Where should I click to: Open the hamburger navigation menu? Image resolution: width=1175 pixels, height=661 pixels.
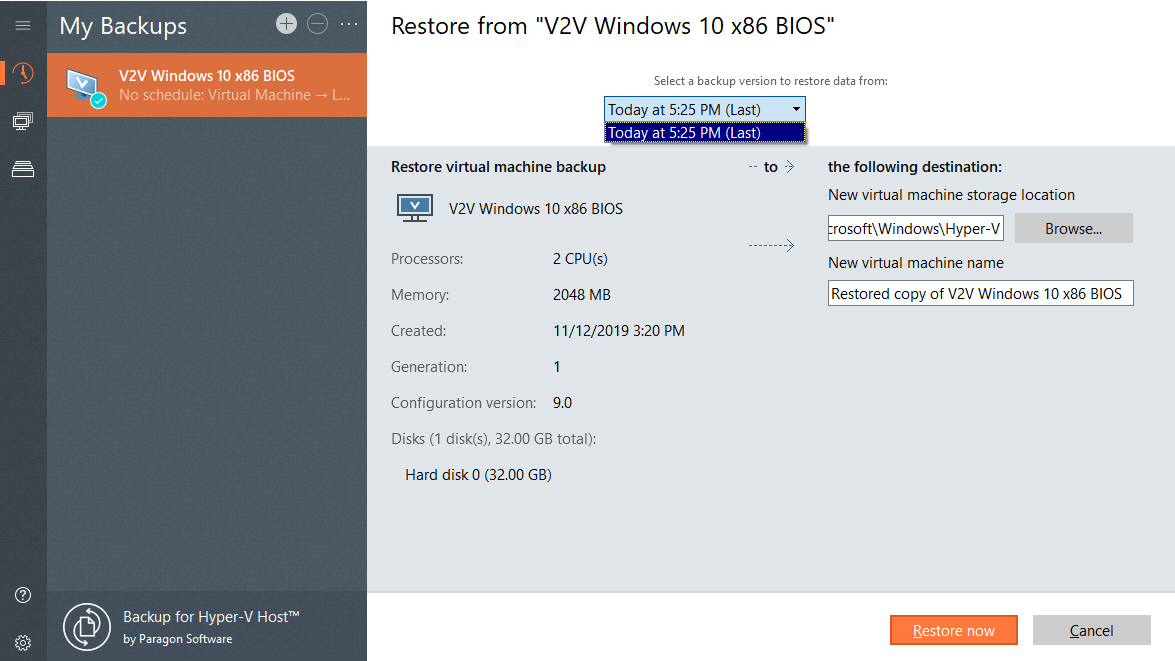pyautogui.click(x=22, y=25)
